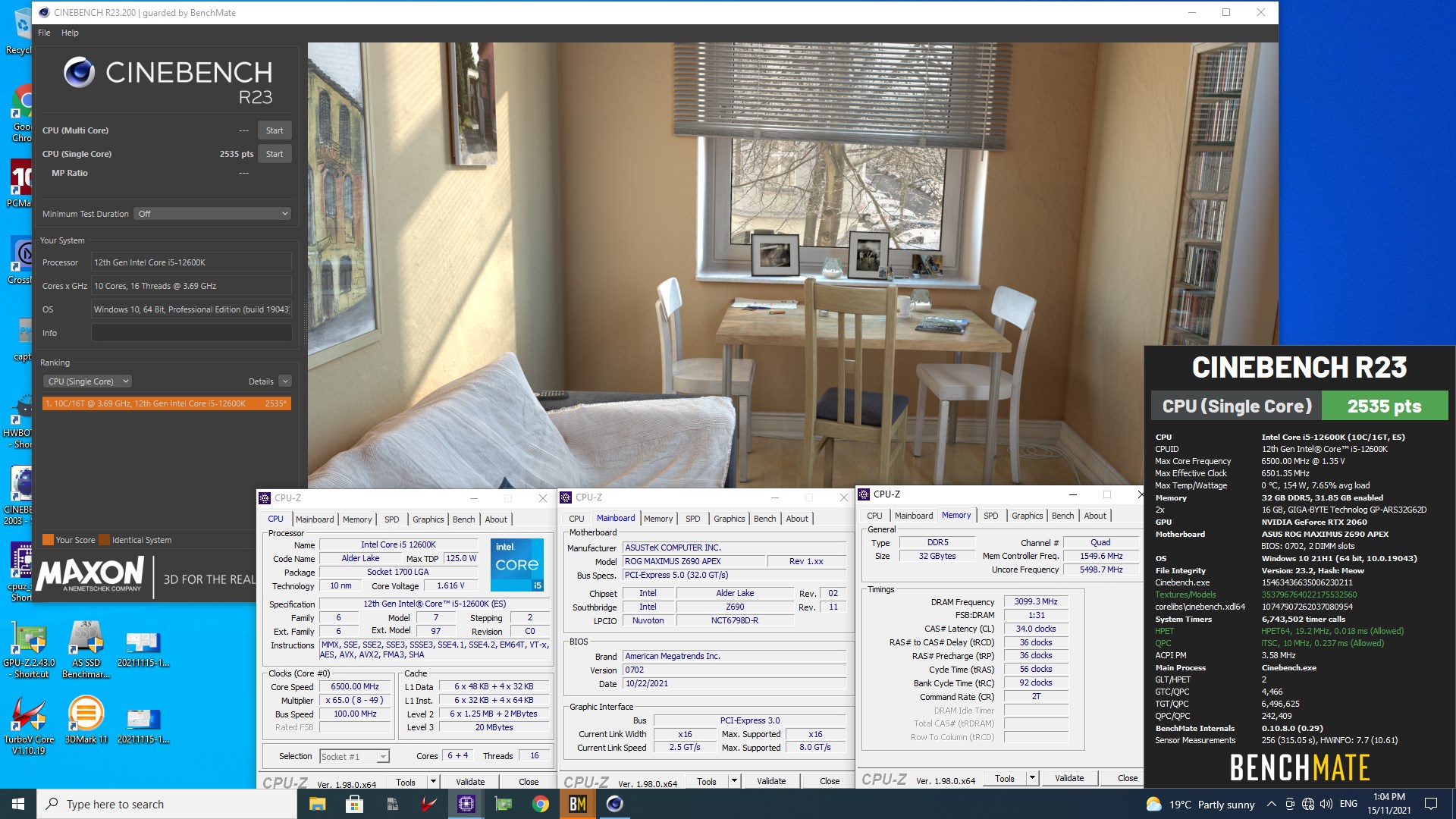Open the Help menu in Cinebench
Image resolution: width=1456 pixels, height=819 pixels.
[x=70, y=33]
